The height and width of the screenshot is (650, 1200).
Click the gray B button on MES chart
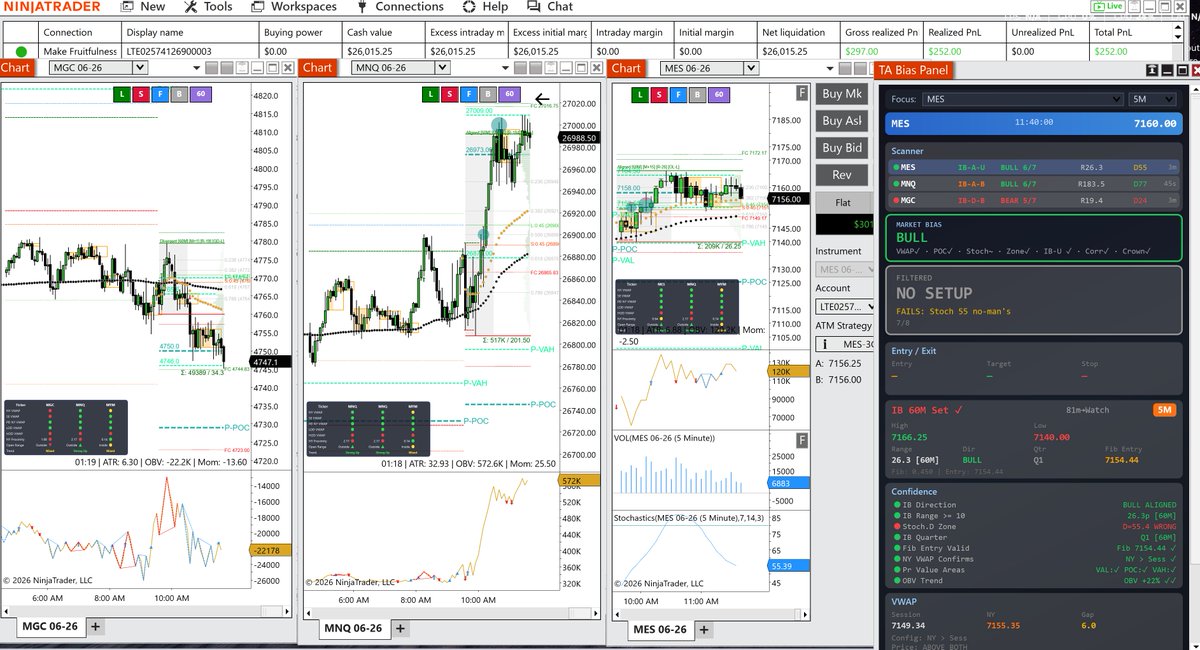(x=697, y=94)
